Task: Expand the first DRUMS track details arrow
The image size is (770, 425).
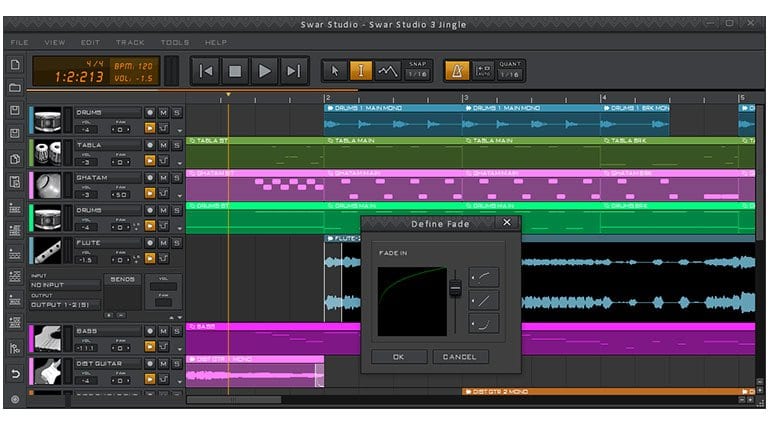Action: [x=179, y=131]
